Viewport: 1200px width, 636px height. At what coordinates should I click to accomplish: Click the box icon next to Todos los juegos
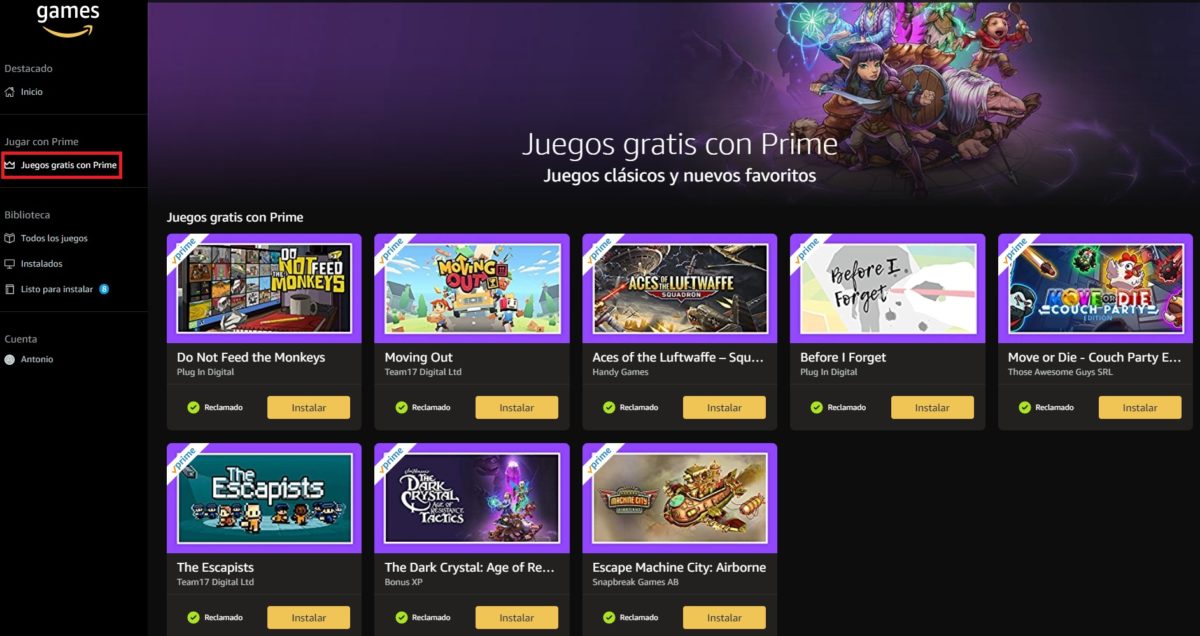[10, 239]
